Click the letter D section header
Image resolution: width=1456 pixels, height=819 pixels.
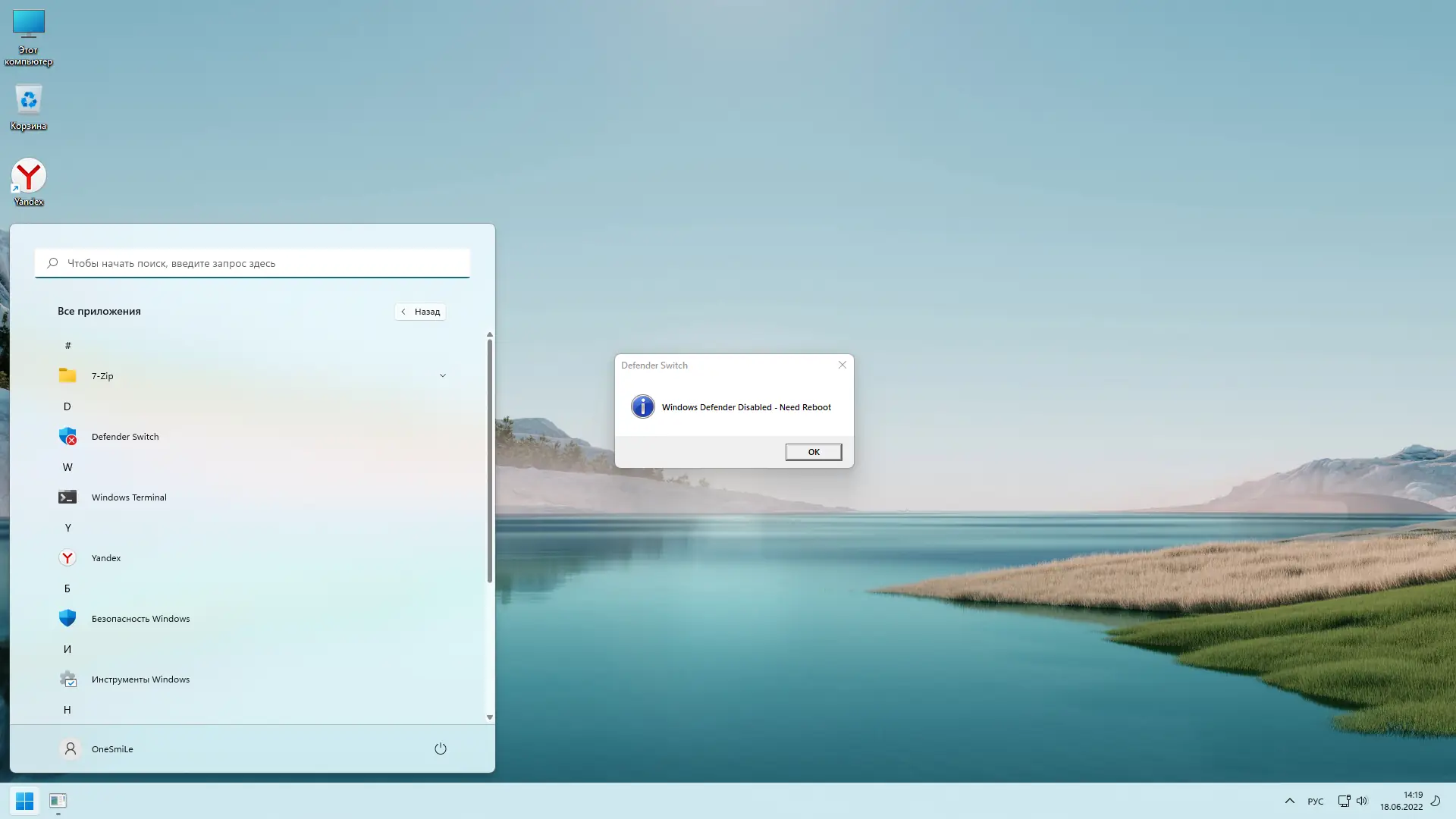point(67,406)
